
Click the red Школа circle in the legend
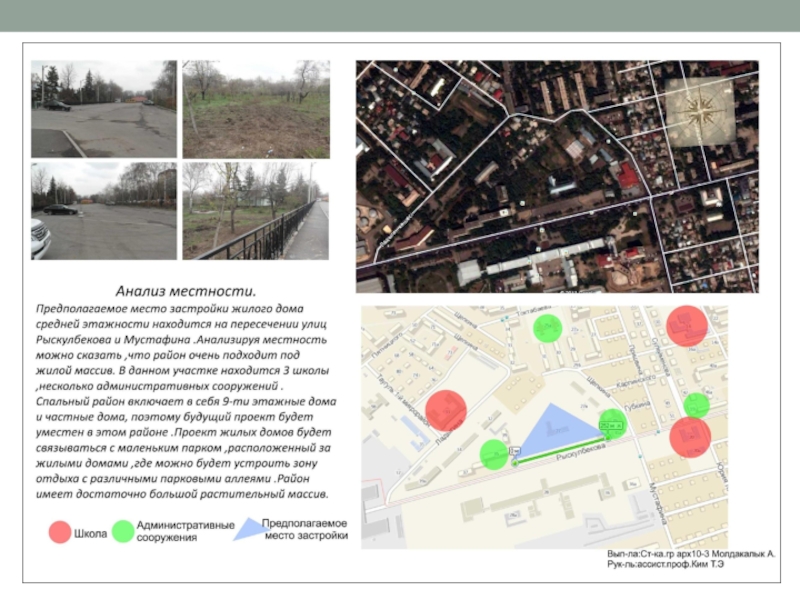click(60, 532)
